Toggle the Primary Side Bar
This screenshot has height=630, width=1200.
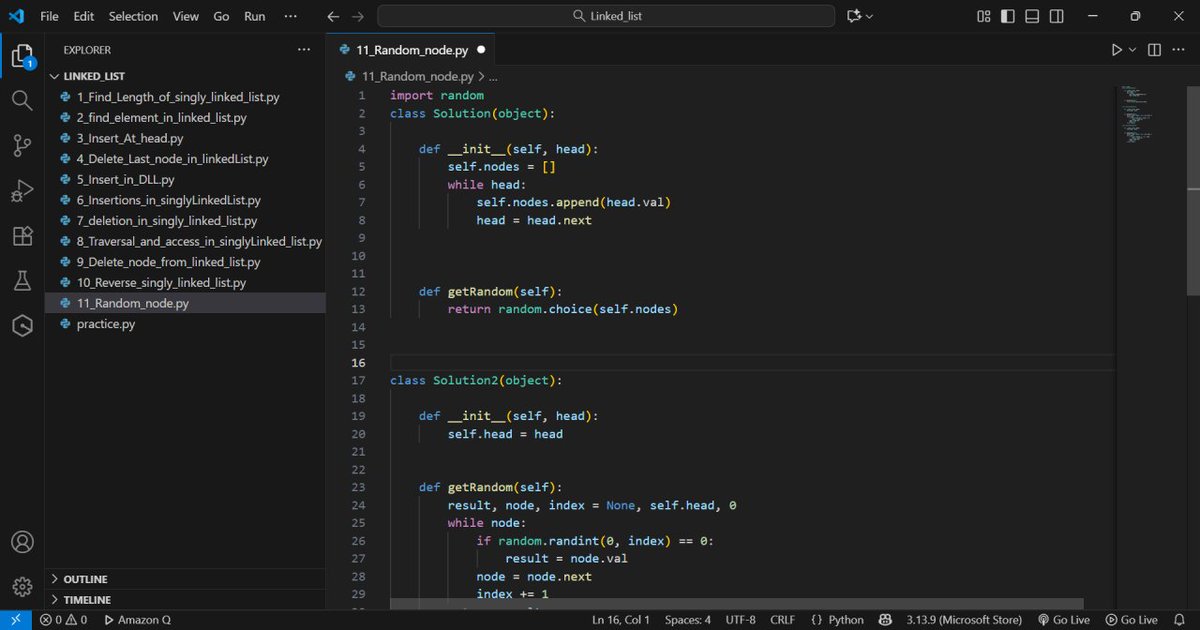[1008, 16]
